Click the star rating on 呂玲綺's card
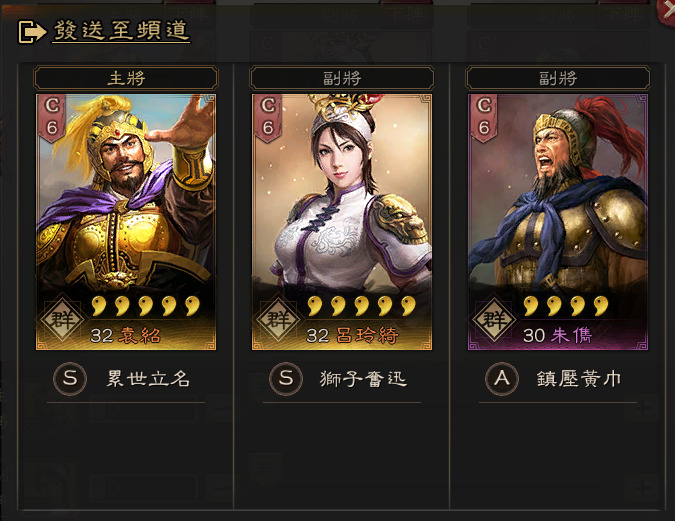The image size is (675, 521). (362, 305)
